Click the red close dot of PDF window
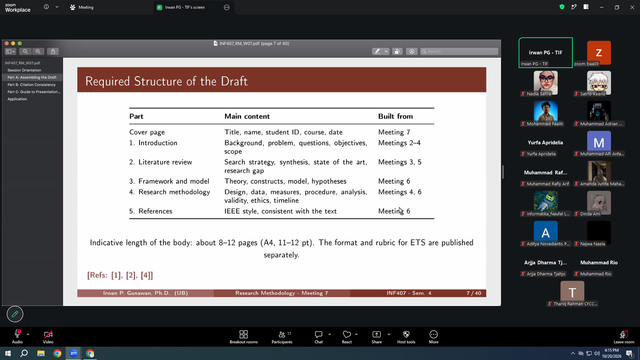The height and width of the screenshot is (360, 640). point(7,43)
